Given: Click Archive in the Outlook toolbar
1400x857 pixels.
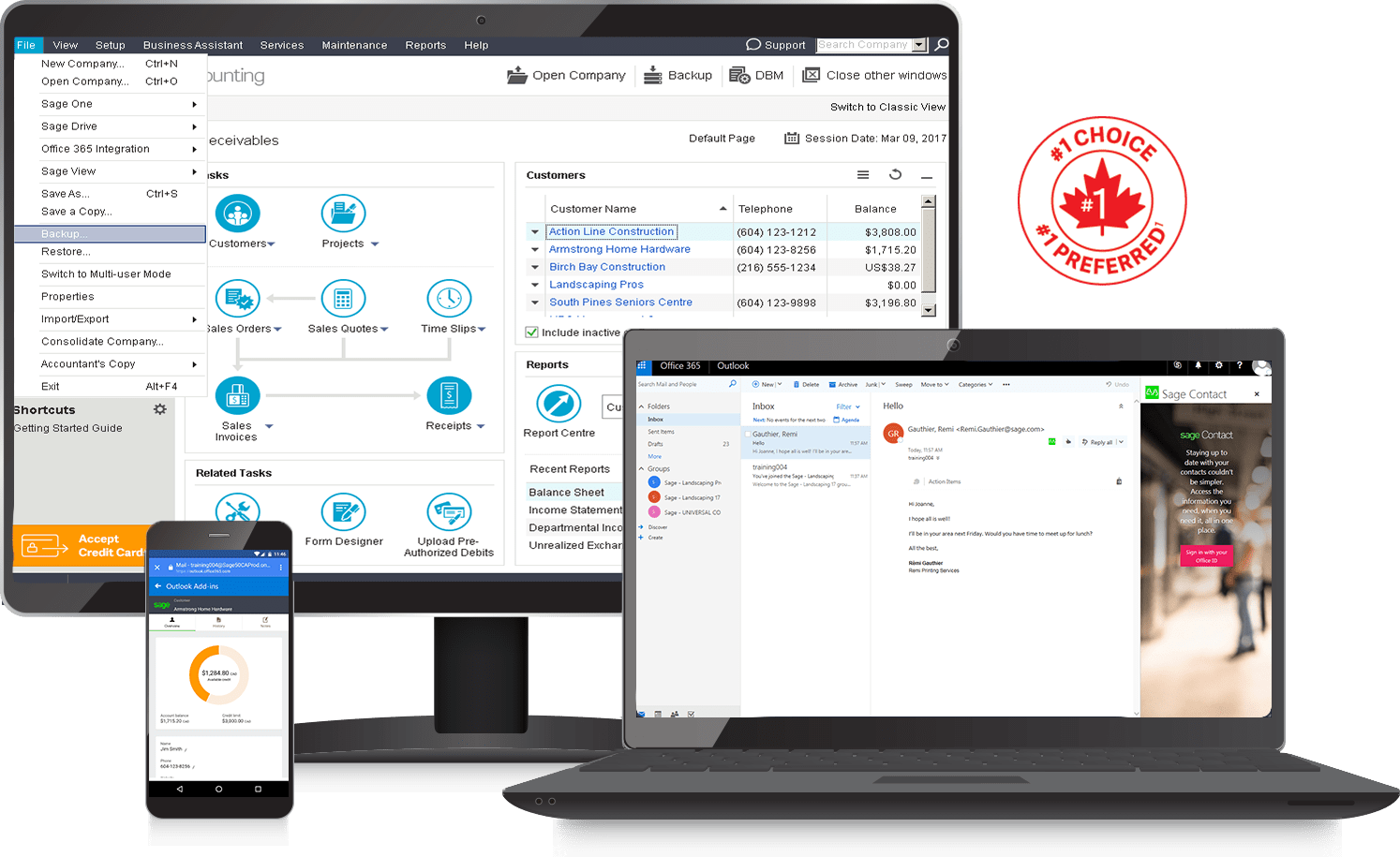Looking at the screenshot, I should pyautogui.click(x=843, y=384).
